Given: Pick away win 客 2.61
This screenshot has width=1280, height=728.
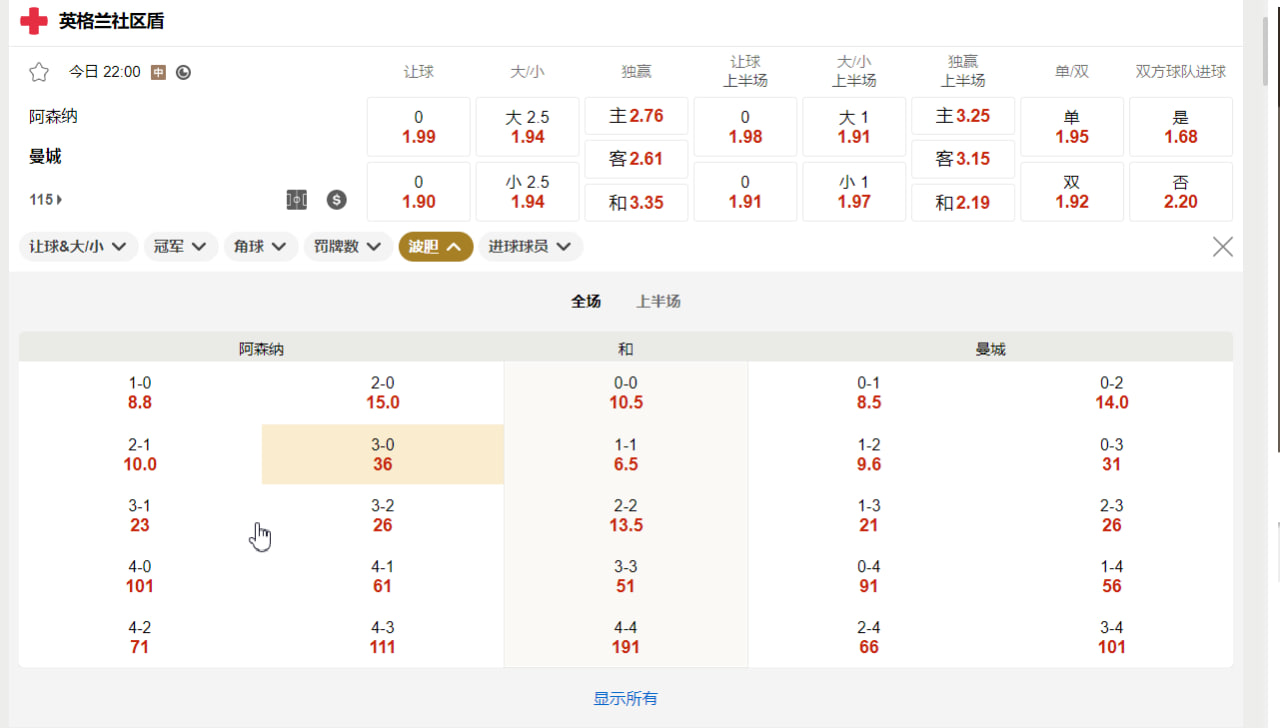Looking at the screenshot, I should (x=636, y=159).
